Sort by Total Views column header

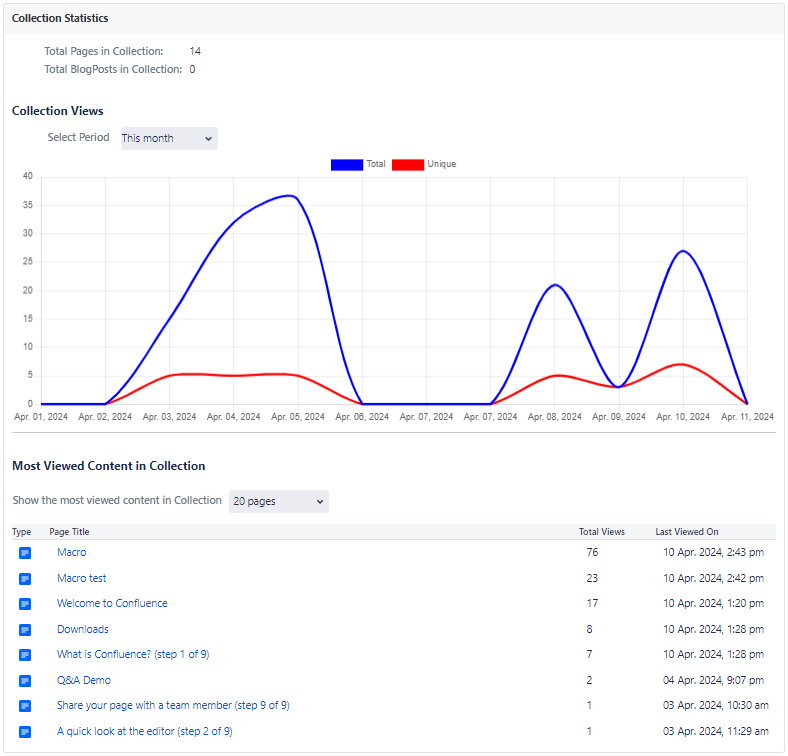click(601, 532)
